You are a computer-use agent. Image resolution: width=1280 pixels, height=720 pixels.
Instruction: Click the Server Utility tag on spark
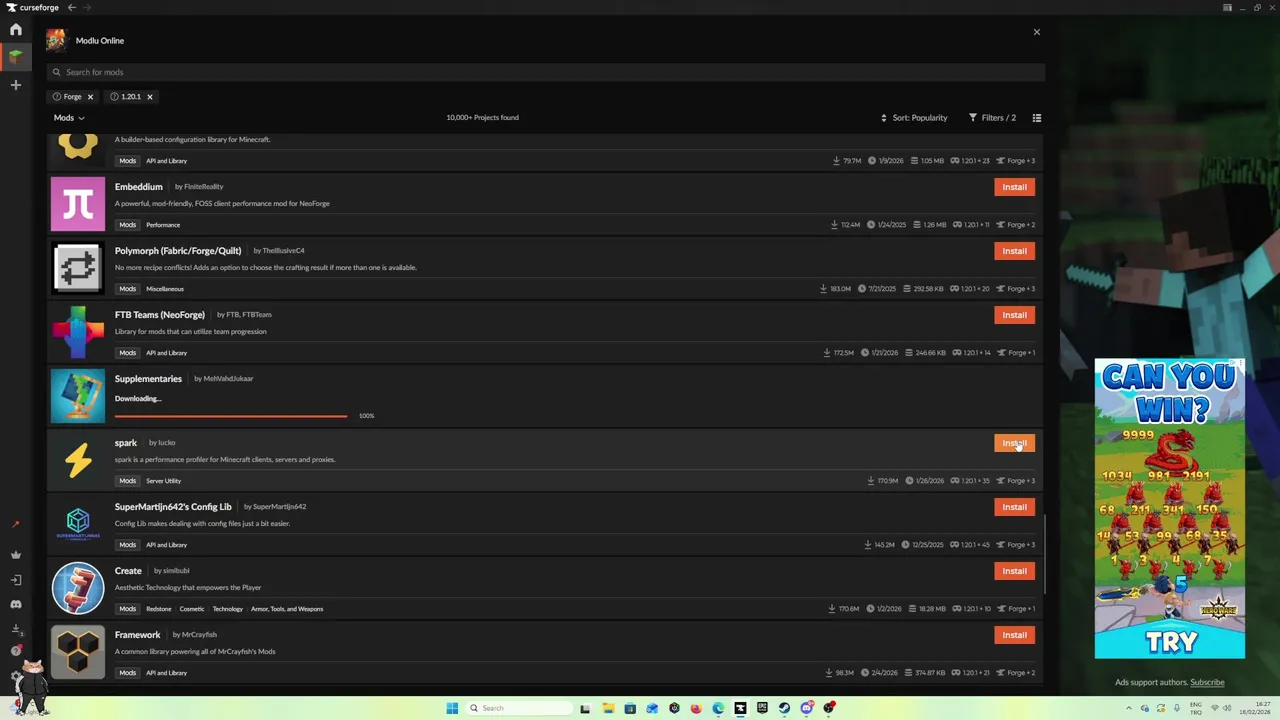[163, 481]
